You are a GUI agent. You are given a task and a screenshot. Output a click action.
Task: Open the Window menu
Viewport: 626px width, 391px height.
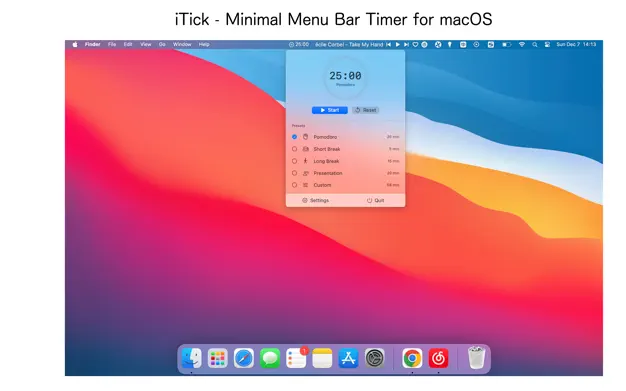(182, 44)
